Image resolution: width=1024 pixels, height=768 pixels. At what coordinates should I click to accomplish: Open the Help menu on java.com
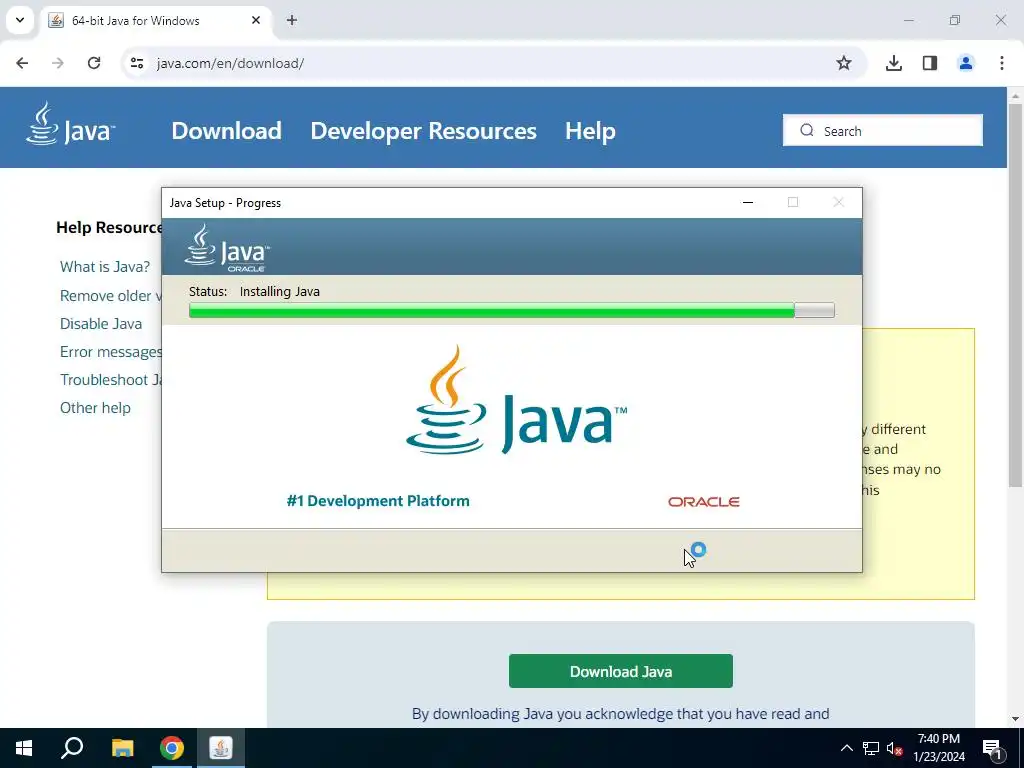tap(590, 131)
